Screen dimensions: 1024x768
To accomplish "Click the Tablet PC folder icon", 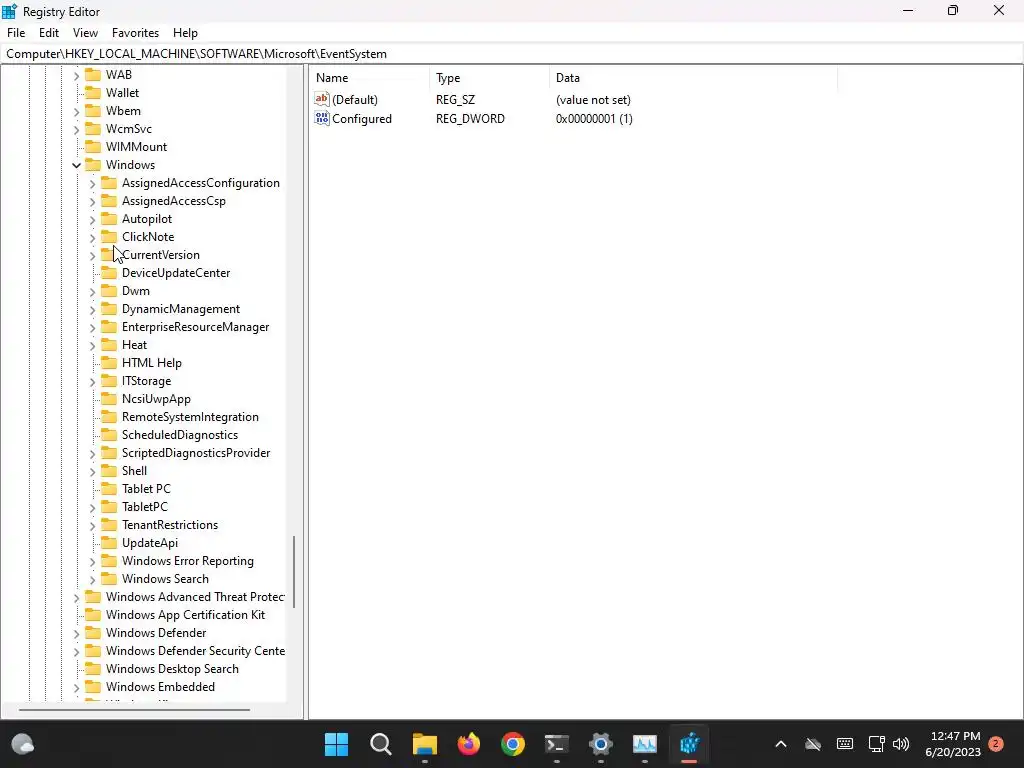I will [109, 488].
